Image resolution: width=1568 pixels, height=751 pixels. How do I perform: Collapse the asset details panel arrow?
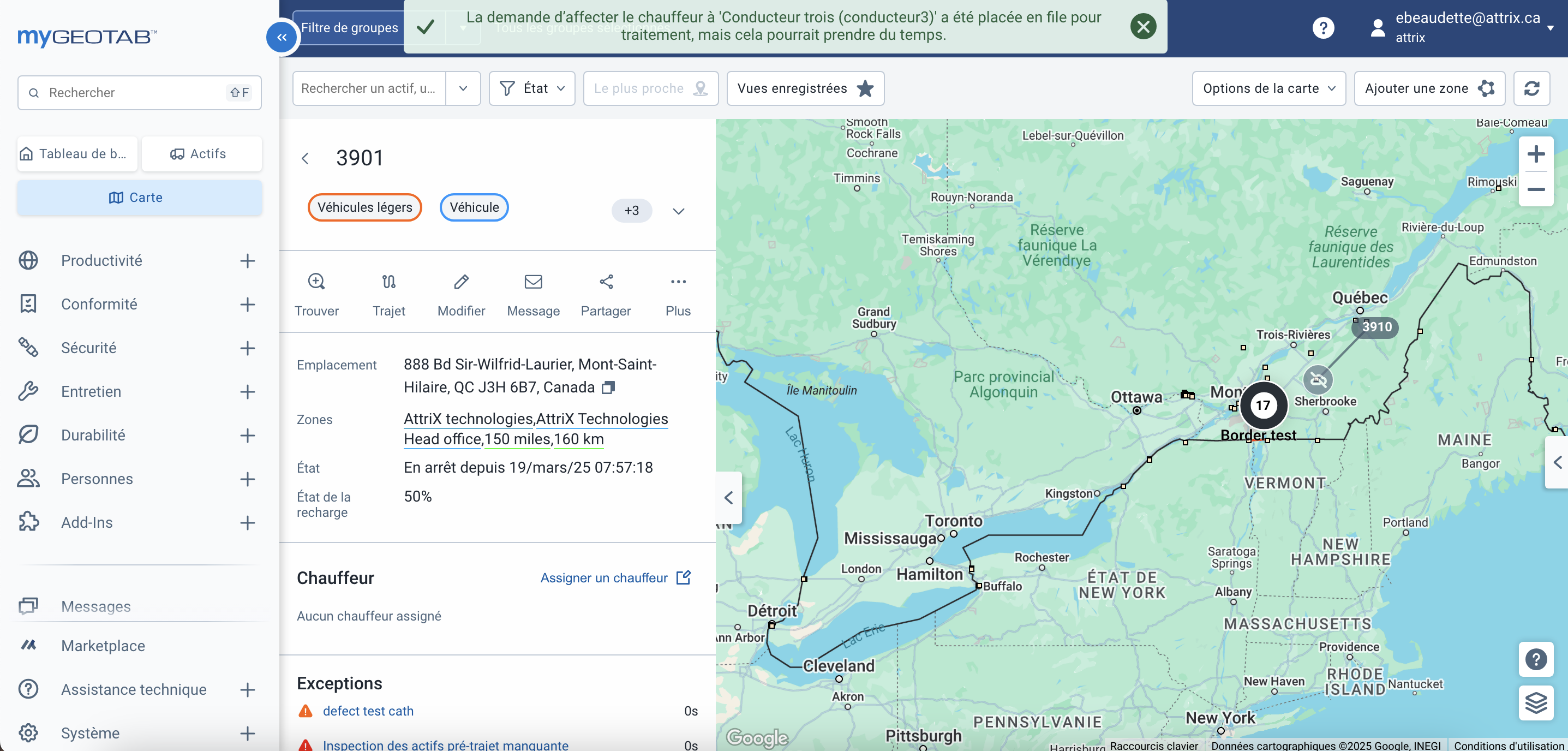tap(728, 498)
